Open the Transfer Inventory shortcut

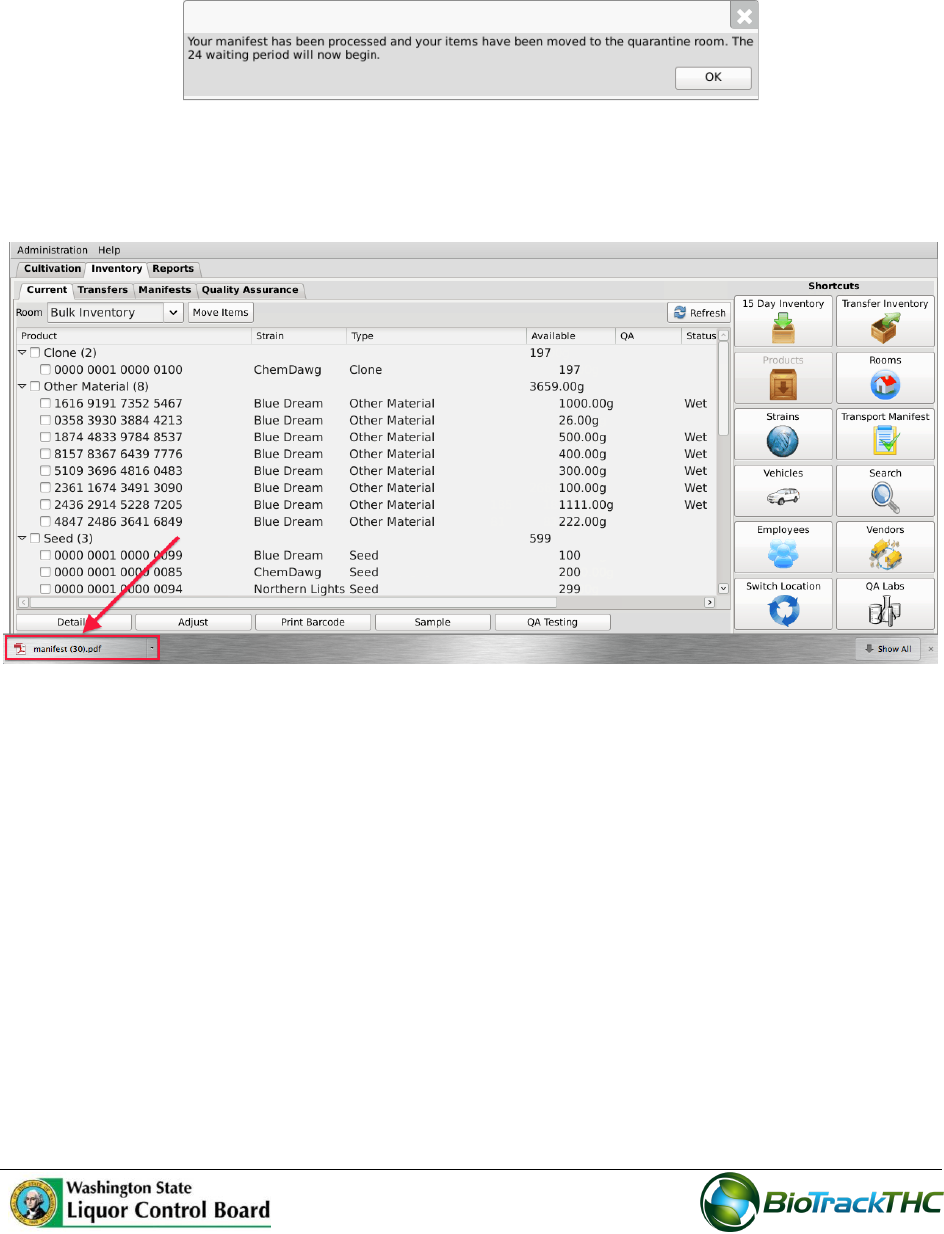(x=885, y=321)
